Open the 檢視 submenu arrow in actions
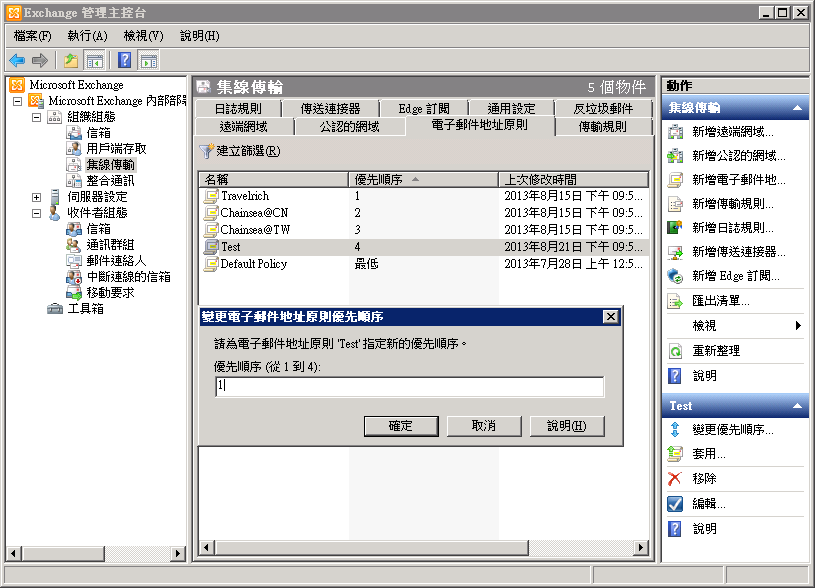This screenshot has height=588, width=815. (x=798, y=326)
